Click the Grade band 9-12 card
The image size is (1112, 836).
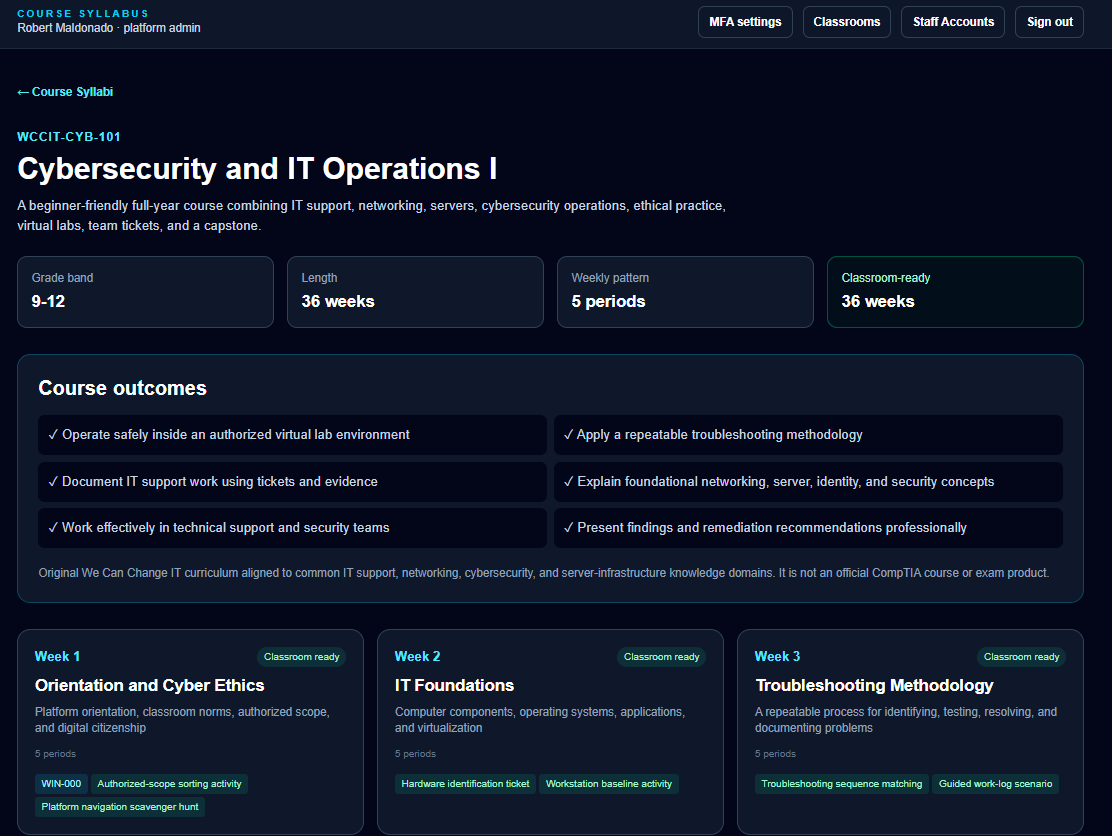tap(145, 292)
